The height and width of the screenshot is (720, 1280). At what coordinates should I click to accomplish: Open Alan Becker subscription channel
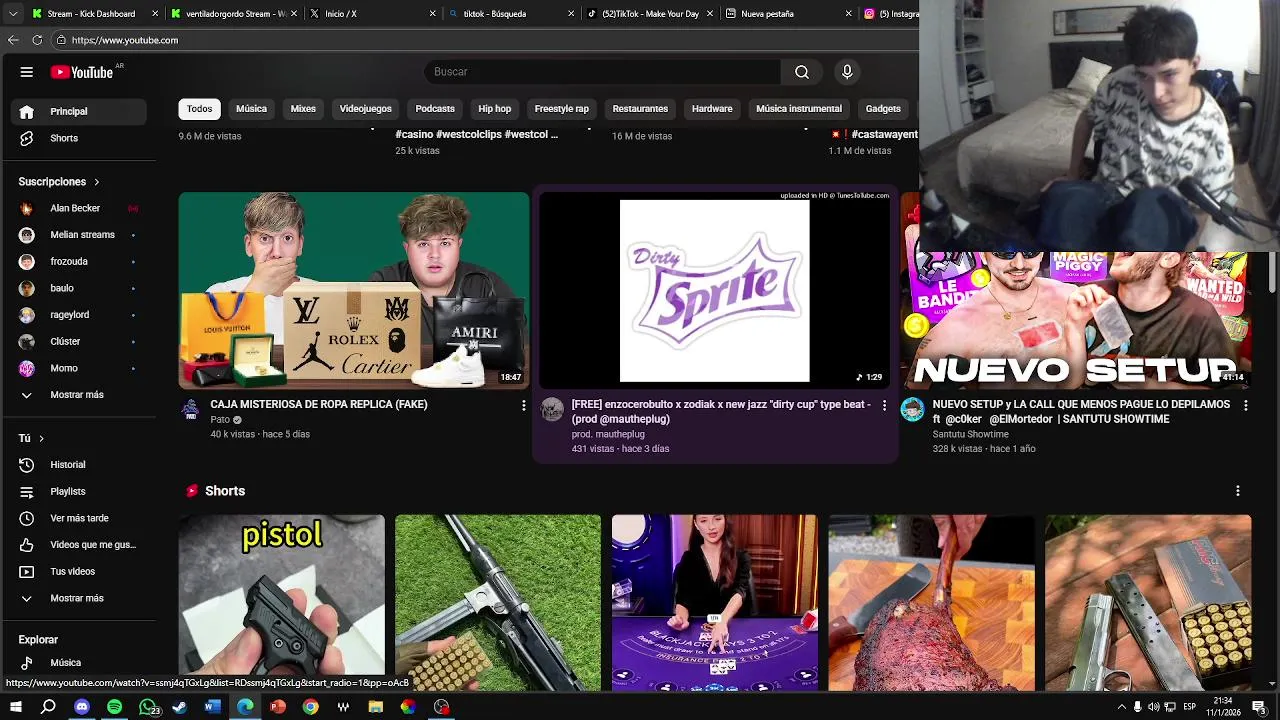pyautogui.click(x=78, y=208)
